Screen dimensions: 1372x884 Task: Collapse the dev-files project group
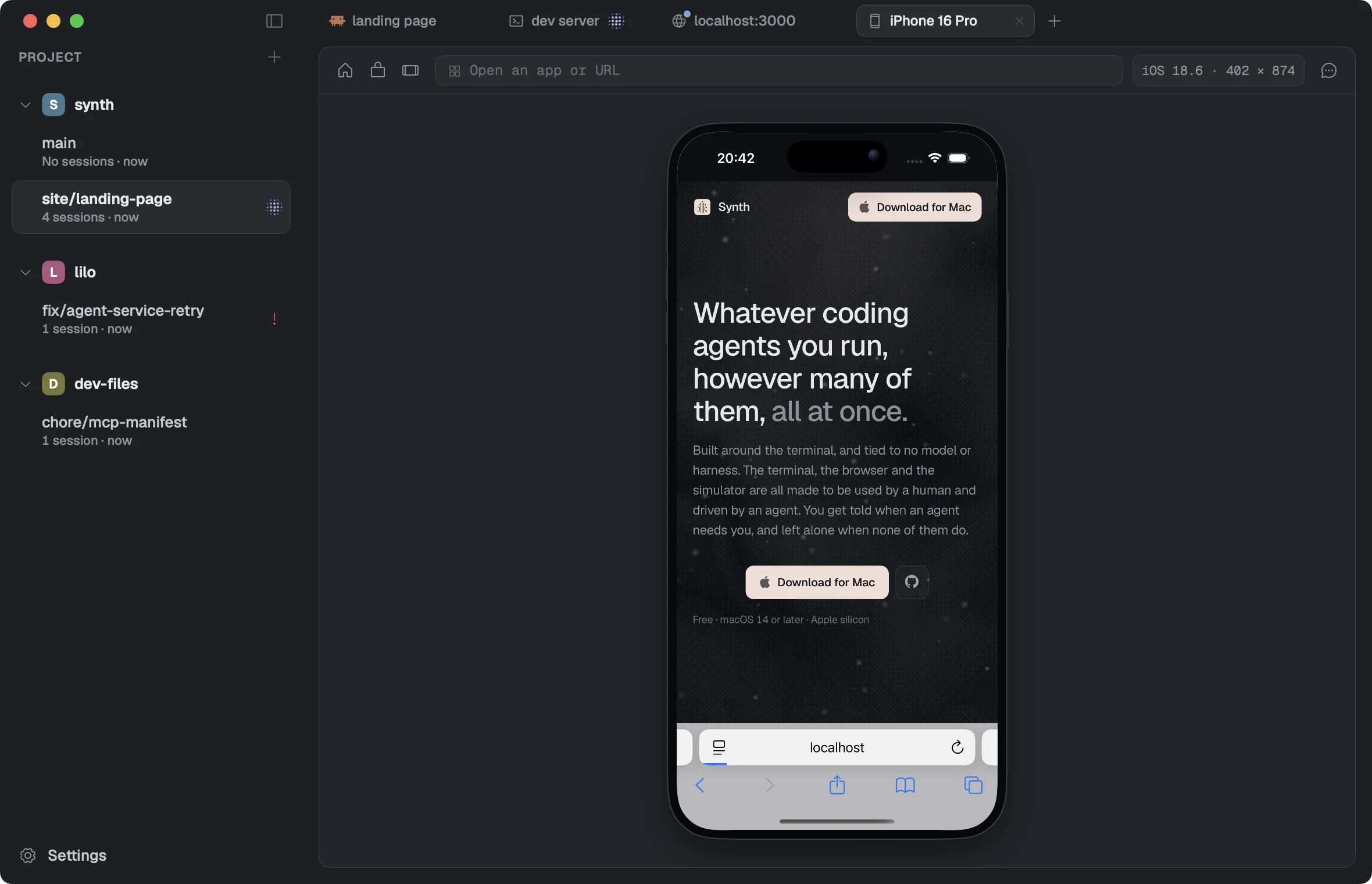(x=26, y=384)
